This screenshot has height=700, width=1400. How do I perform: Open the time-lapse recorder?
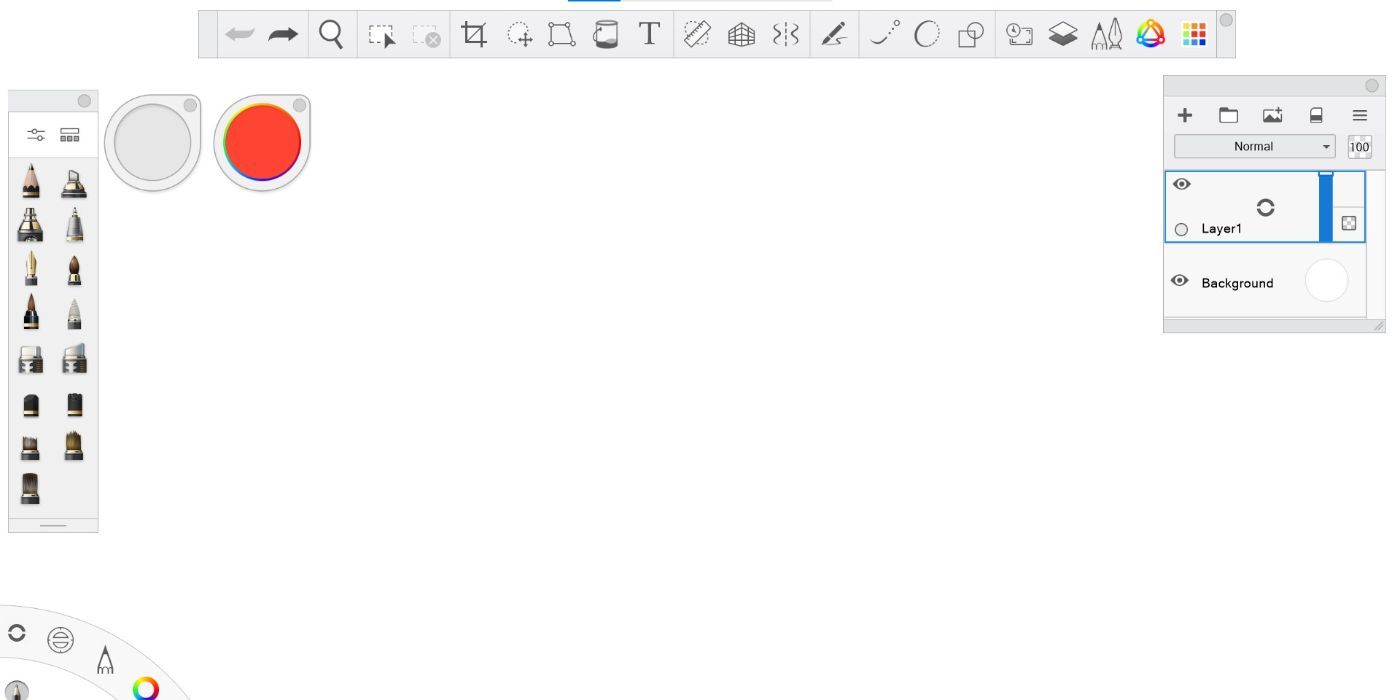pos(1019,33)
